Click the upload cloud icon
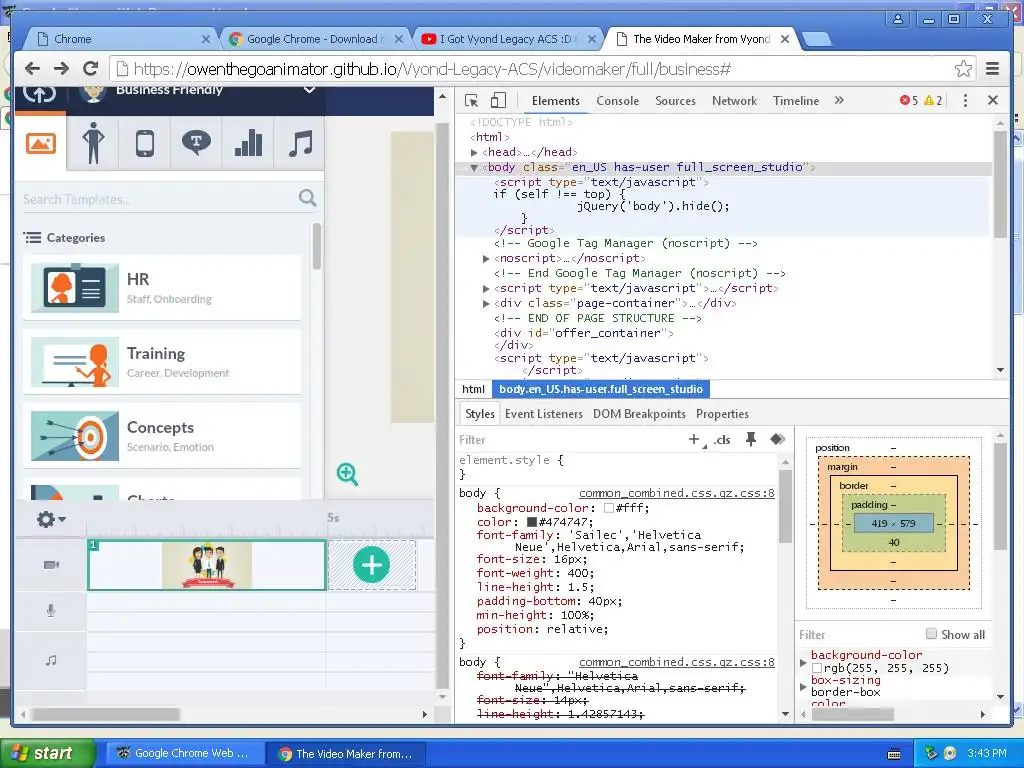 (39, 95)
